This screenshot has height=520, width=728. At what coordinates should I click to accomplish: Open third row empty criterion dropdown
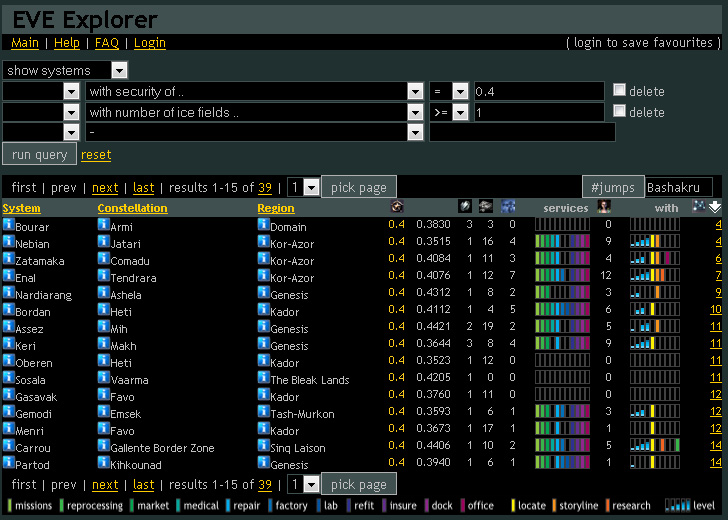(x=254, y=132)
